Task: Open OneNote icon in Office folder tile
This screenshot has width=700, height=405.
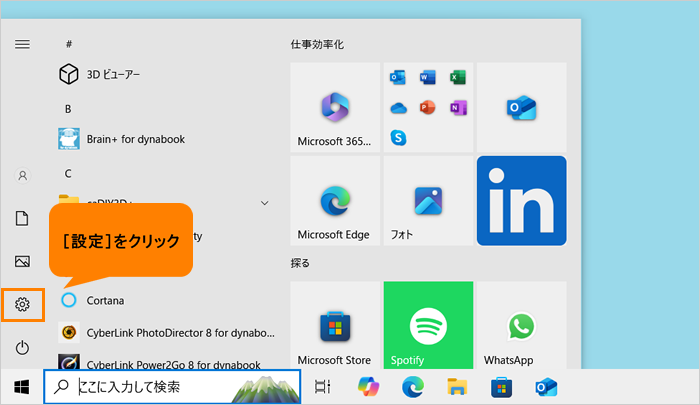Action: coord(458,108)
